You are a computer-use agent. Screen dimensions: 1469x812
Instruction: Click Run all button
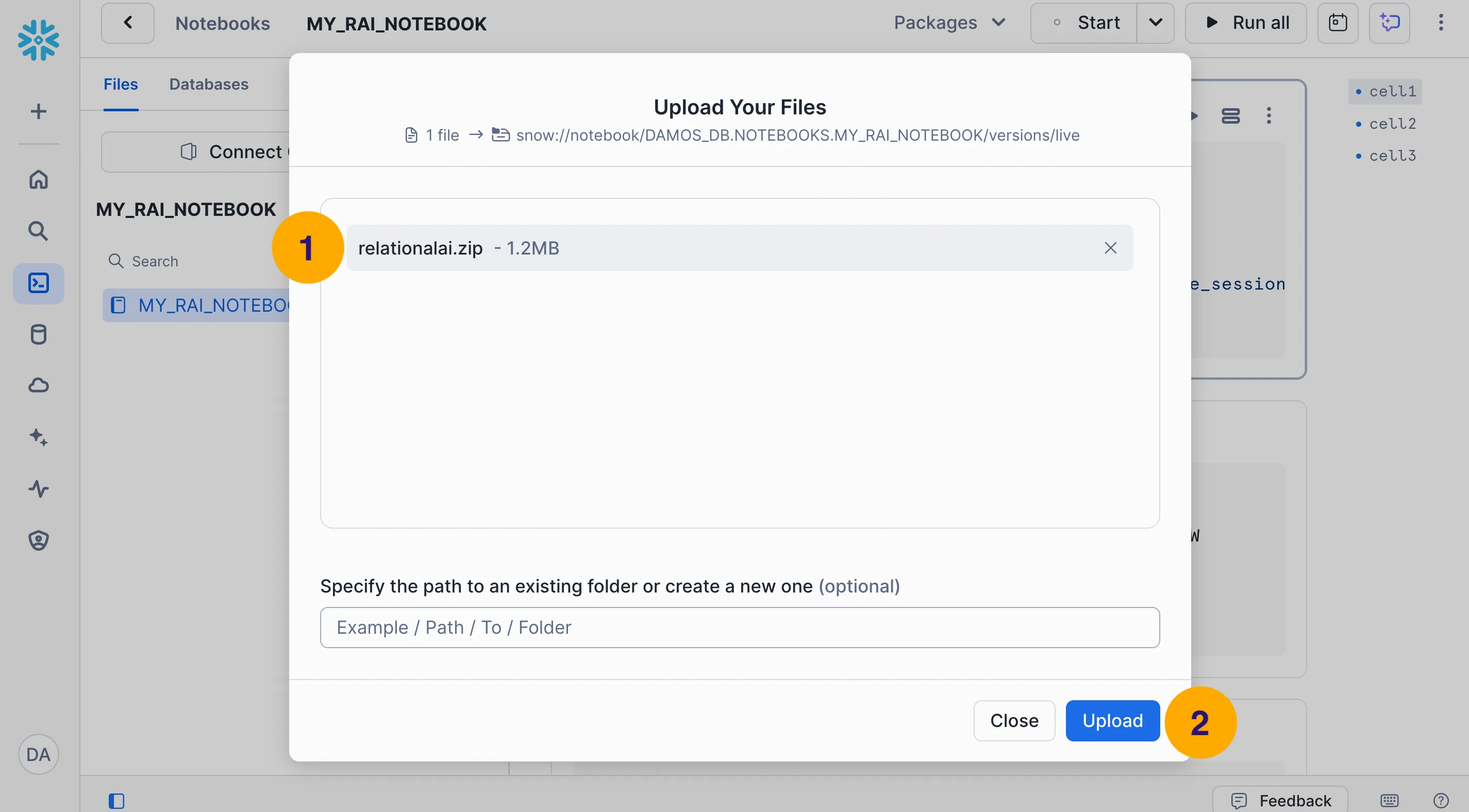pos(1246,23)
